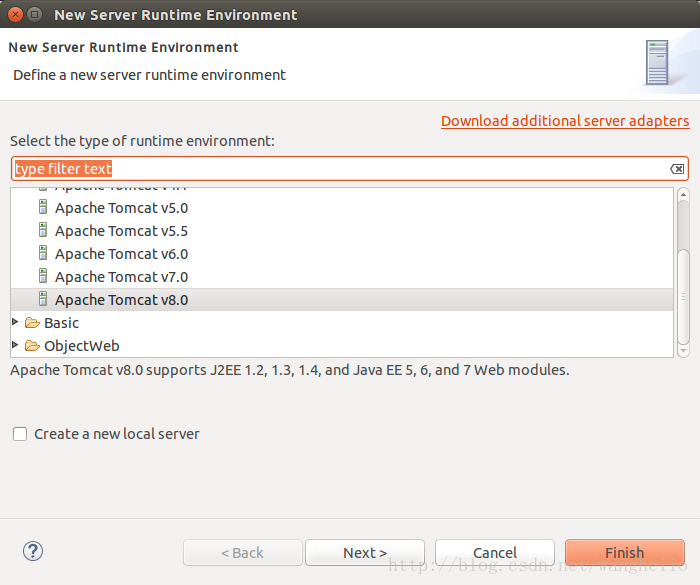Select Apache Tomcat v6.0 runtime
The height and width of the screenshot is (585, 700).
point(342,254)
